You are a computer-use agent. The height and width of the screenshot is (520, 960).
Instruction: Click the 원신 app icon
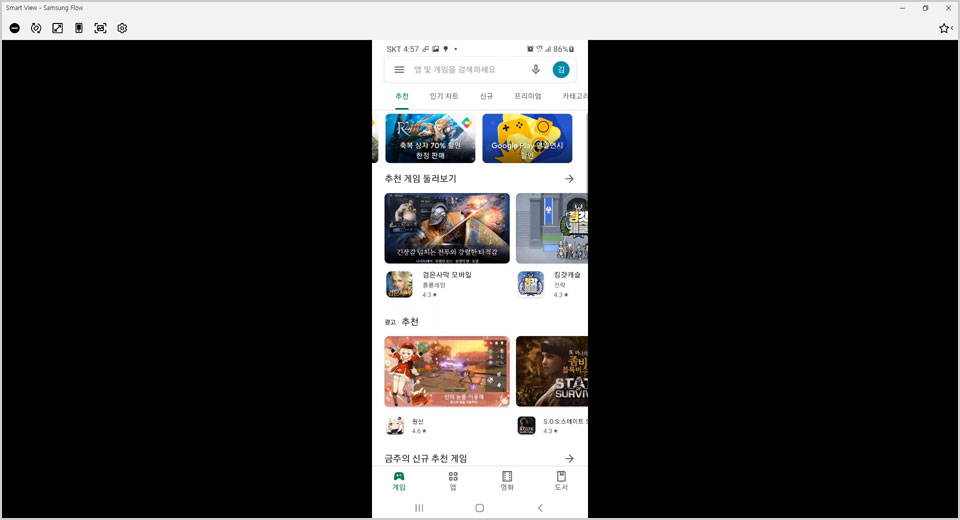click(396, 426)
